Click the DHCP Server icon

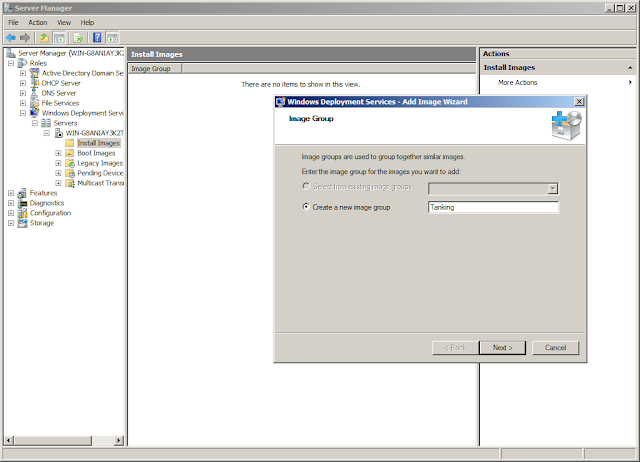(35, 83)
